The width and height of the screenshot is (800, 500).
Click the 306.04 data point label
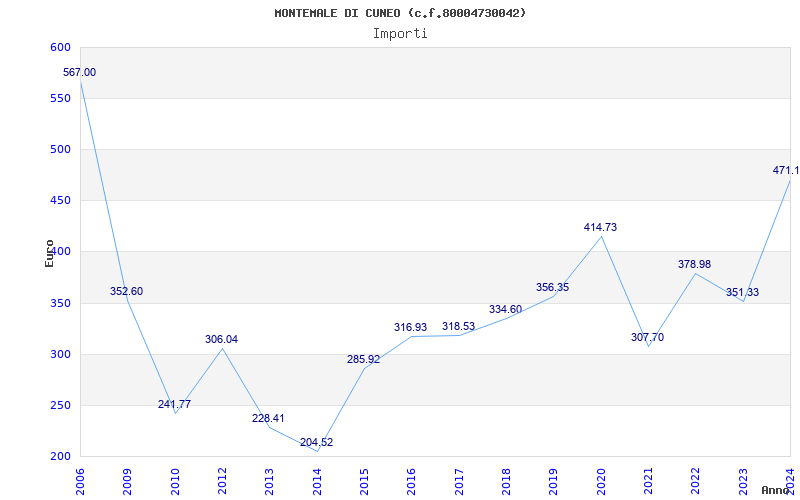(221, 339)
